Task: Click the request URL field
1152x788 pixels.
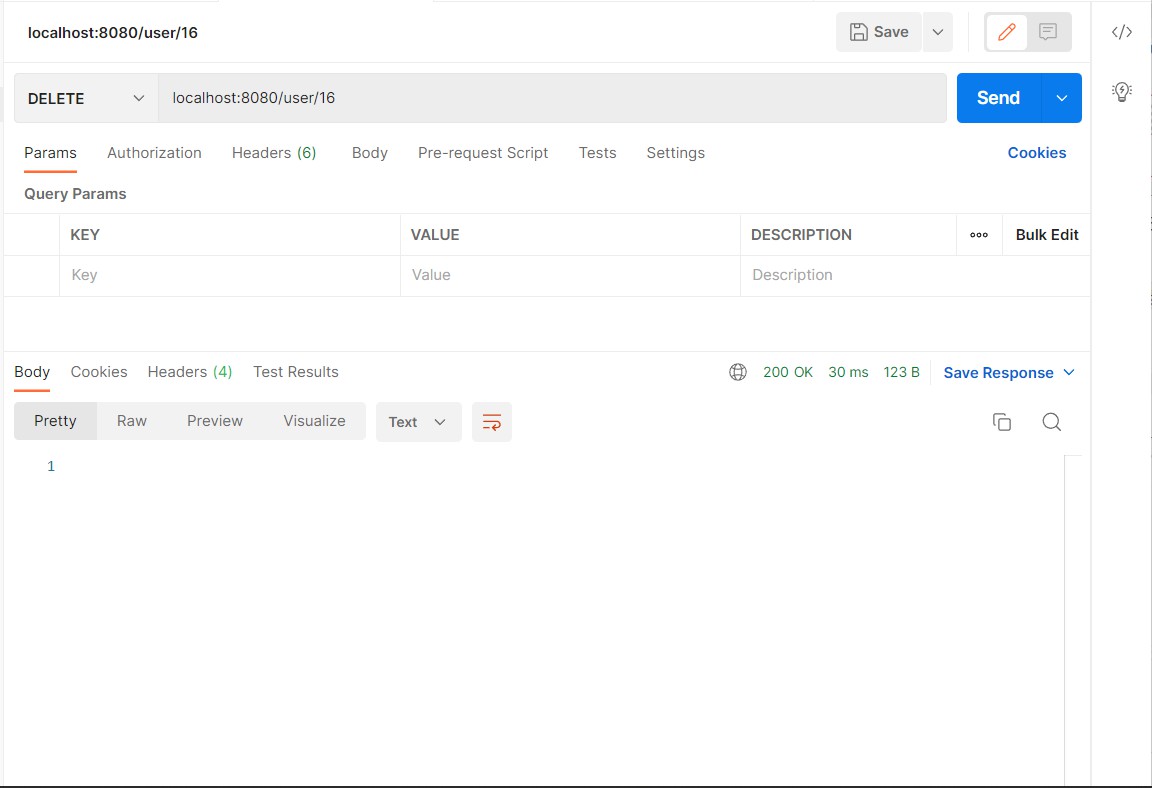Action: coord(552,98)
